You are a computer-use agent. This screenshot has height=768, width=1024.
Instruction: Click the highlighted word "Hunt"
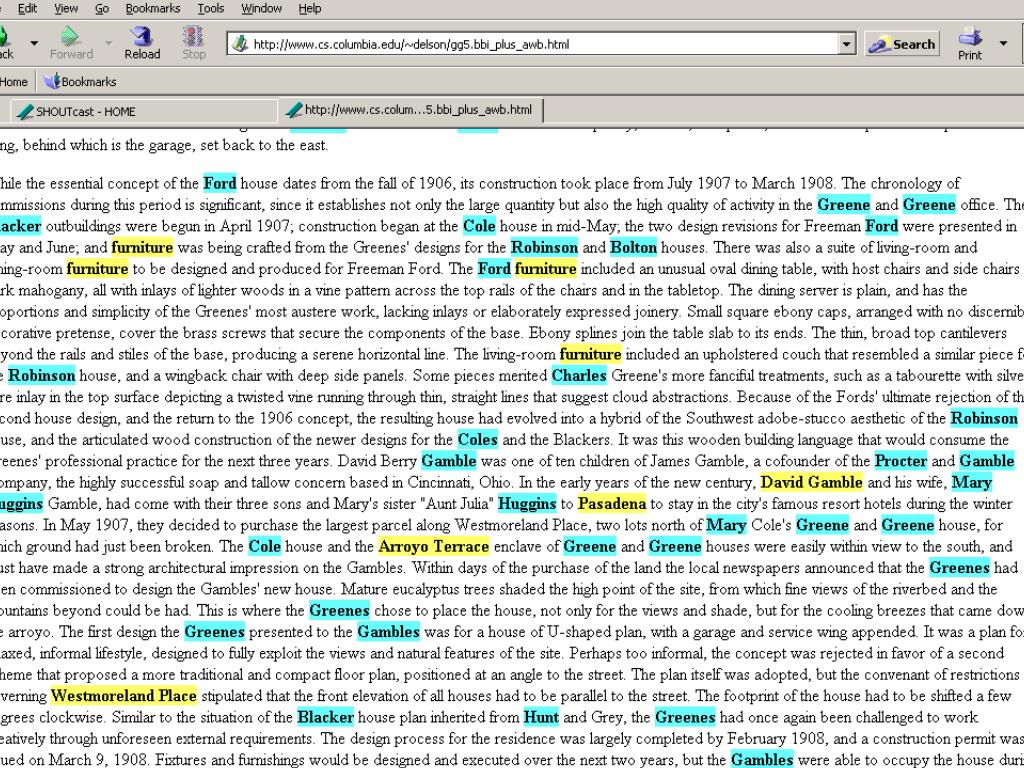pos(541,718)
